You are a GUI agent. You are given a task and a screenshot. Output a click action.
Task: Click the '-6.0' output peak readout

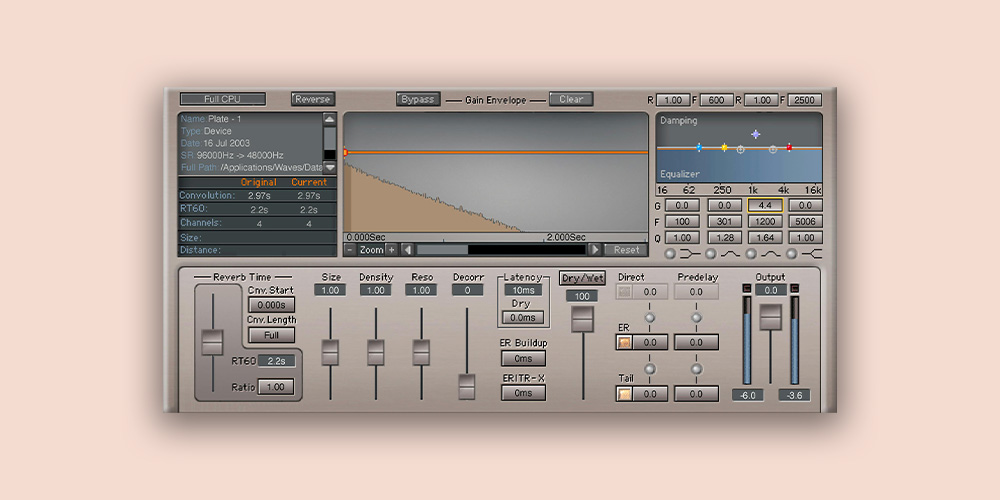(747, 395)
